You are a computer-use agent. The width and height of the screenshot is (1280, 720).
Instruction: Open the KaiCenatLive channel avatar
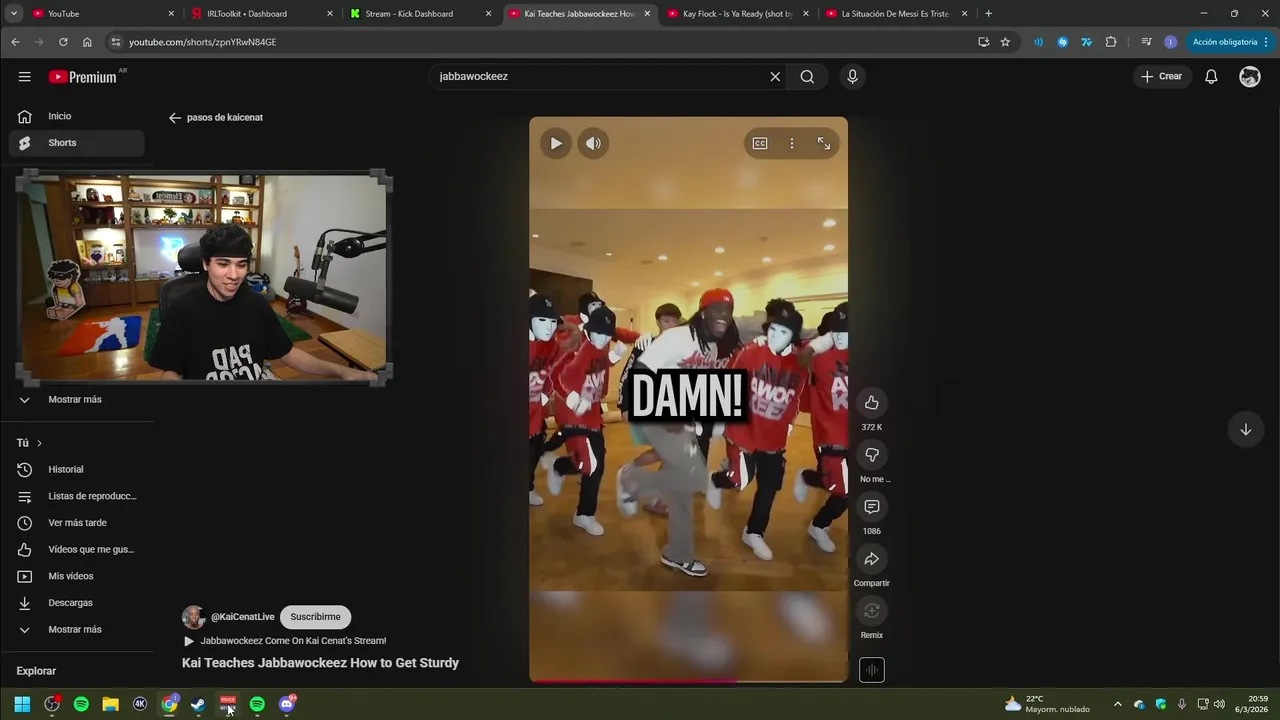[193, 617]
